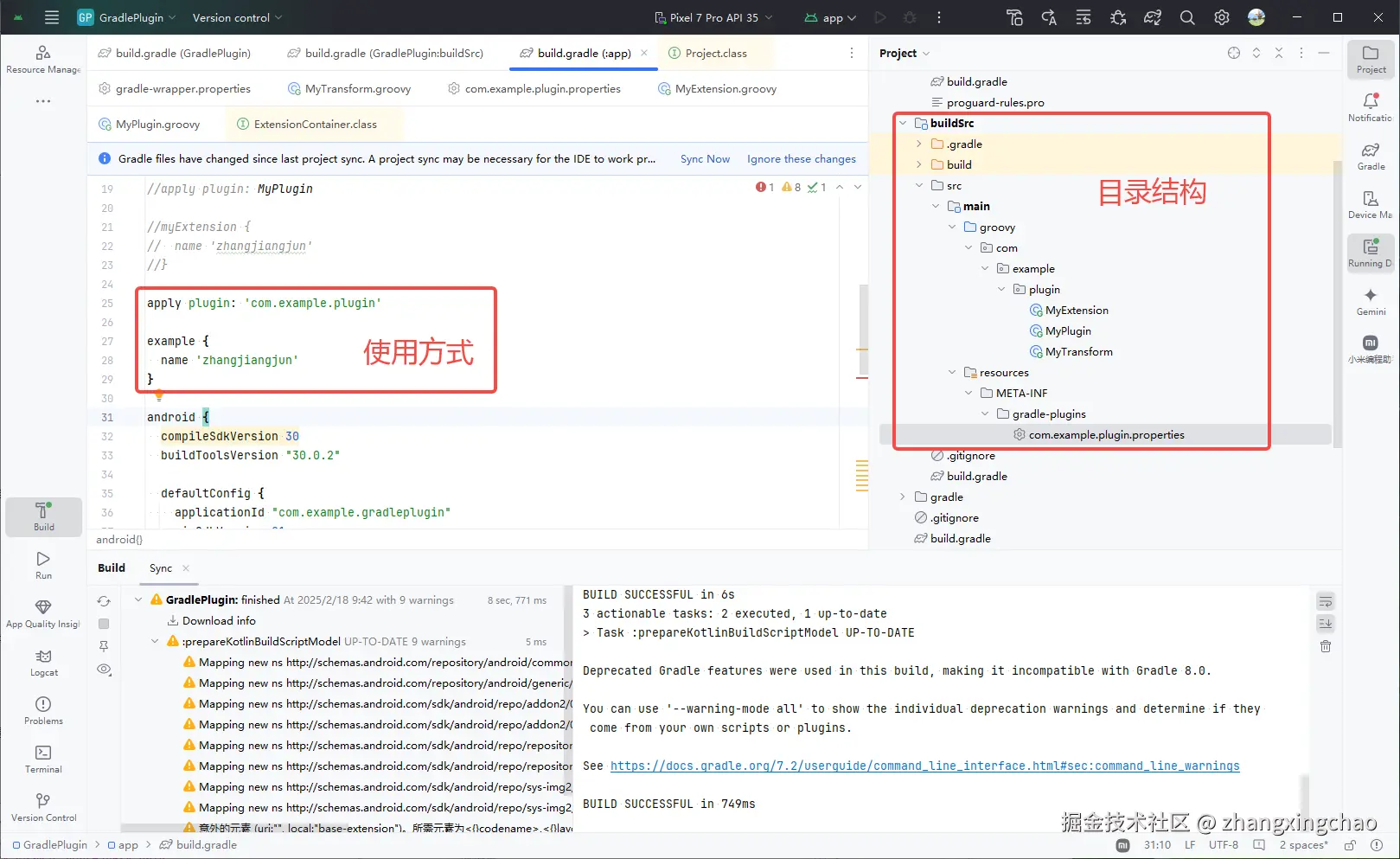This screenshot has height=859, width=1400.
Task: Toggle the eye view filter in Build panel
Action: coord(104,669)
